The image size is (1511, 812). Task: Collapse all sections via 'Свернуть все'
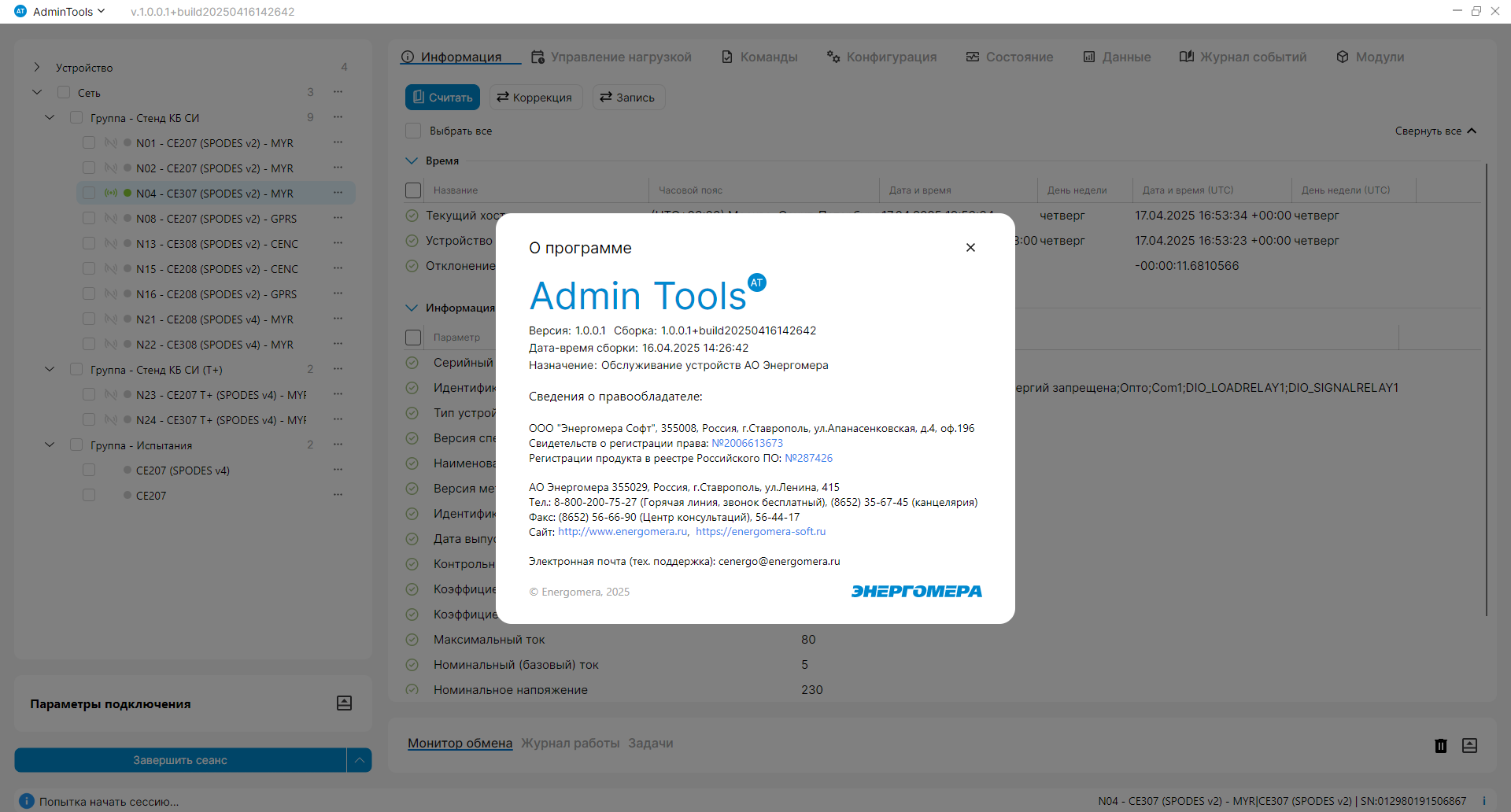tap(1435, 131)
